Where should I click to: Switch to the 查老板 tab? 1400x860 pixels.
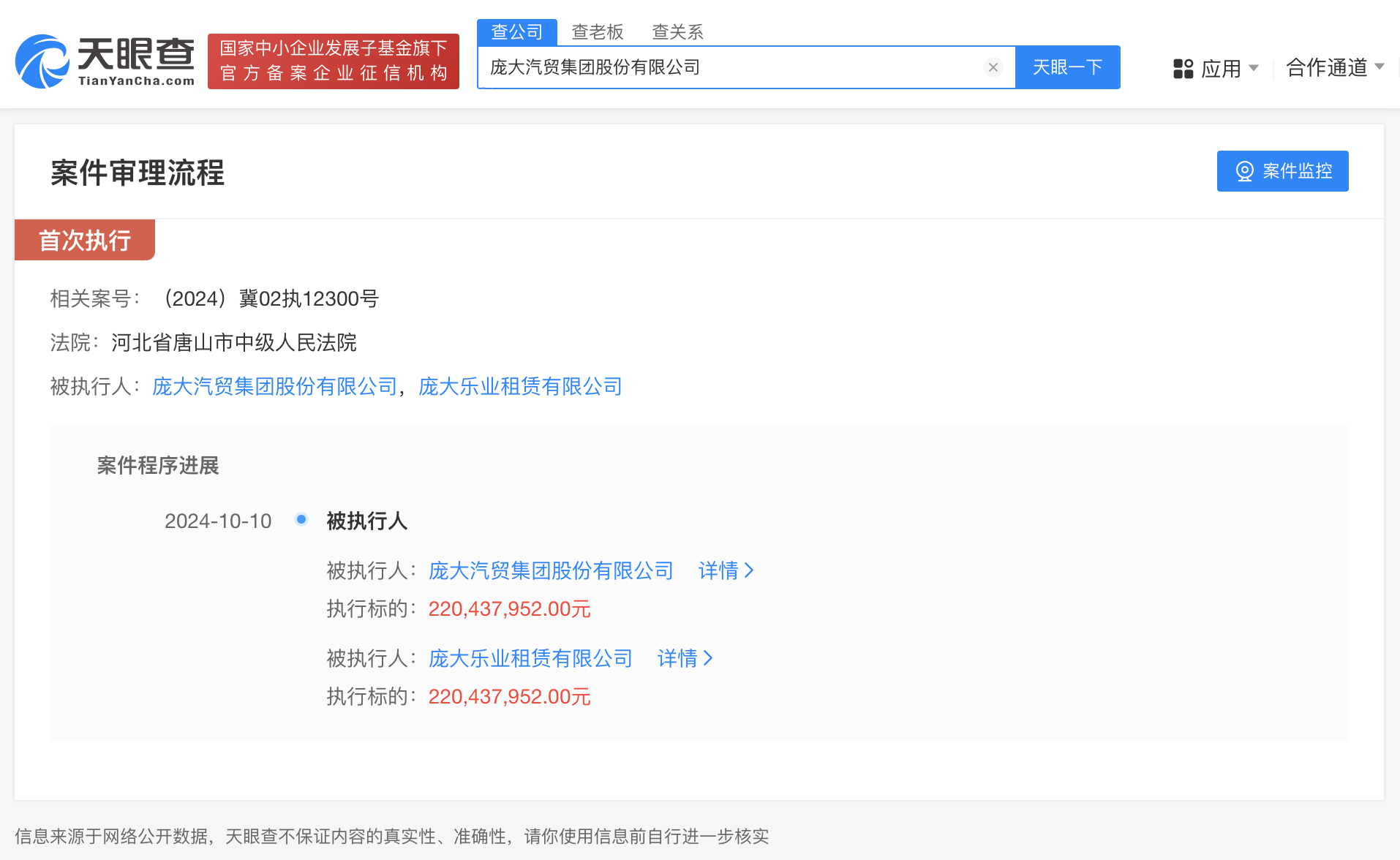(598, 32)
